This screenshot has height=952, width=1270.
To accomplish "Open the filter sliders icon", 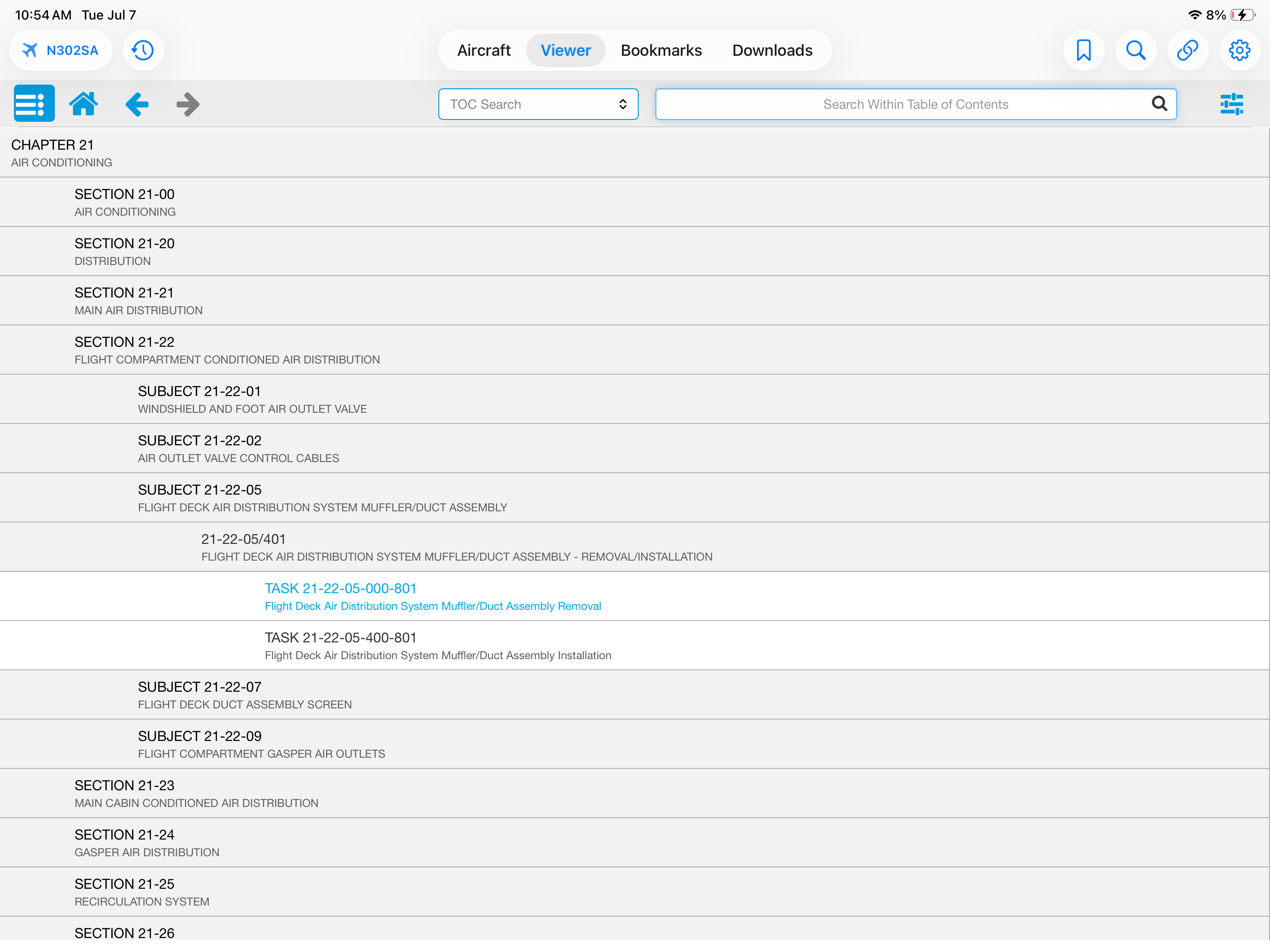I will pos(1231,105).
